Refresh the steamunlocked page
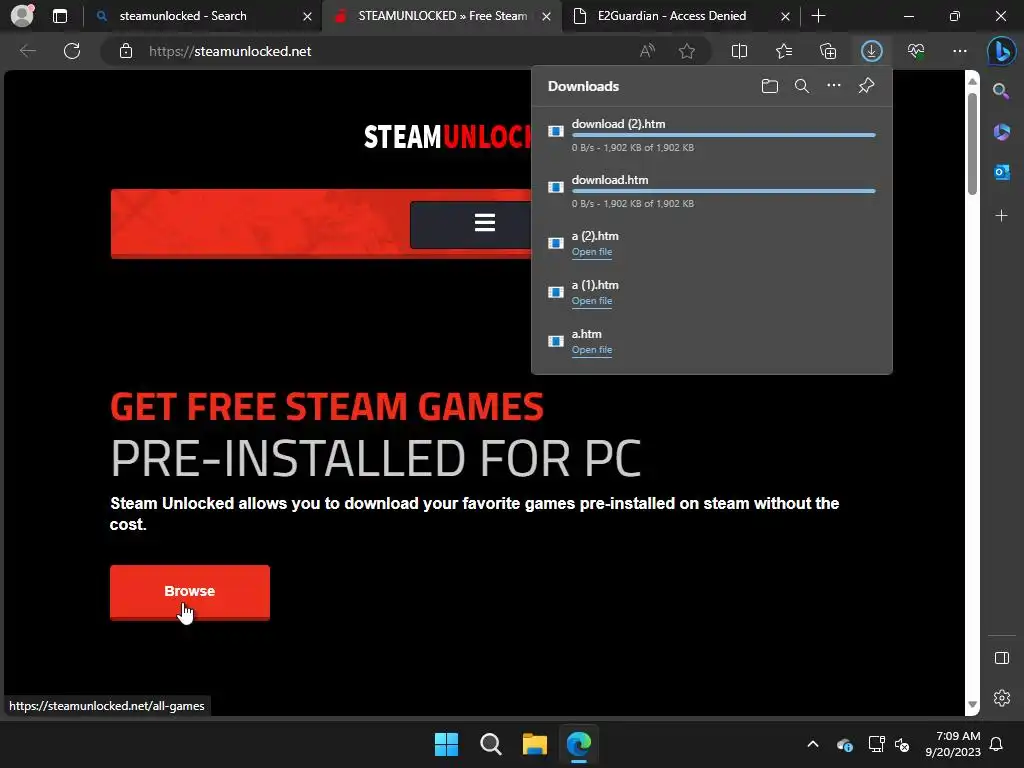Image resolution: width=1024 pixels, height=768 pixels. 72,51
